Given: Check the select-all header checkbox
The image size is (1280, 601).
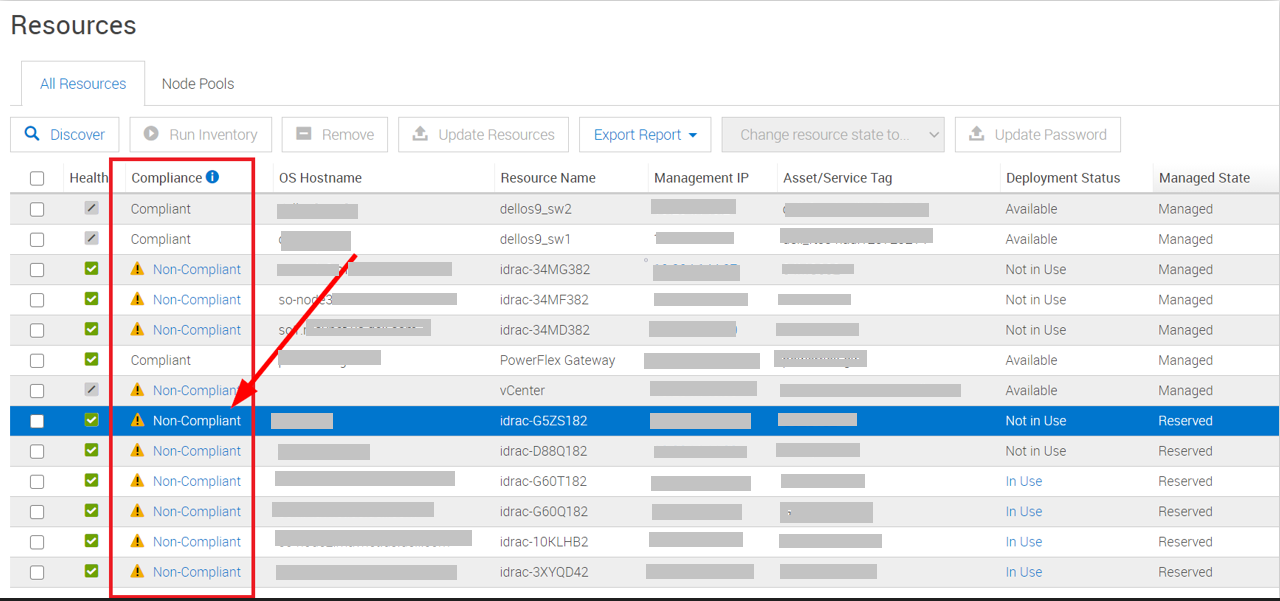Looking at the screenshot, I should pyautogui.click(x=37, y=177).
